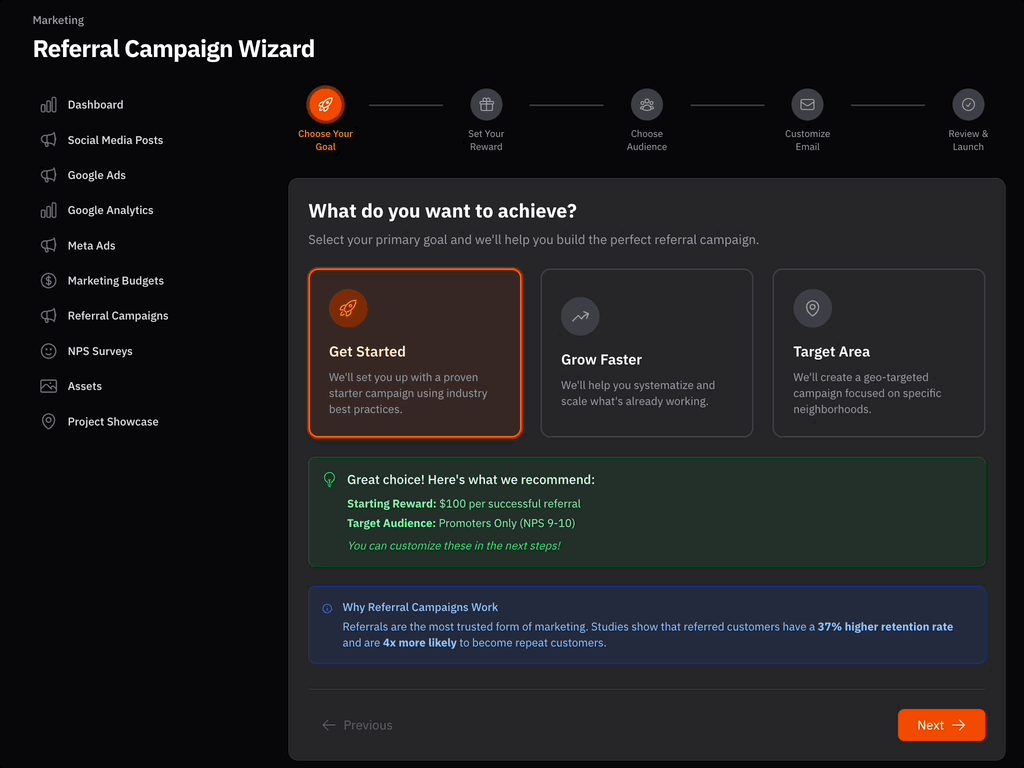The image size is (1024, 768).
Task: Select the Get Started goal card
Action: [415, 353]
